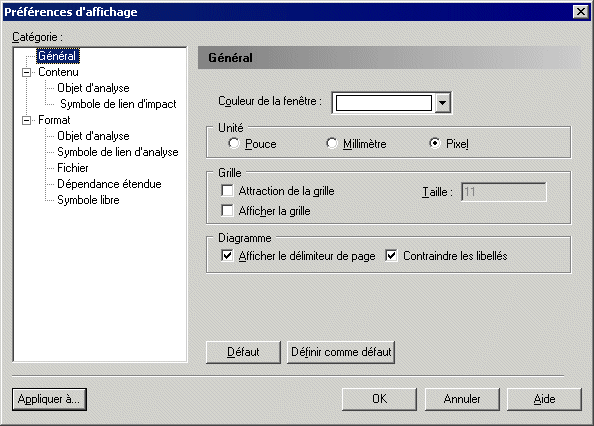Enable Afficher la grille checkbox
This screenshot has height=426, width=594.
(227, 210)
